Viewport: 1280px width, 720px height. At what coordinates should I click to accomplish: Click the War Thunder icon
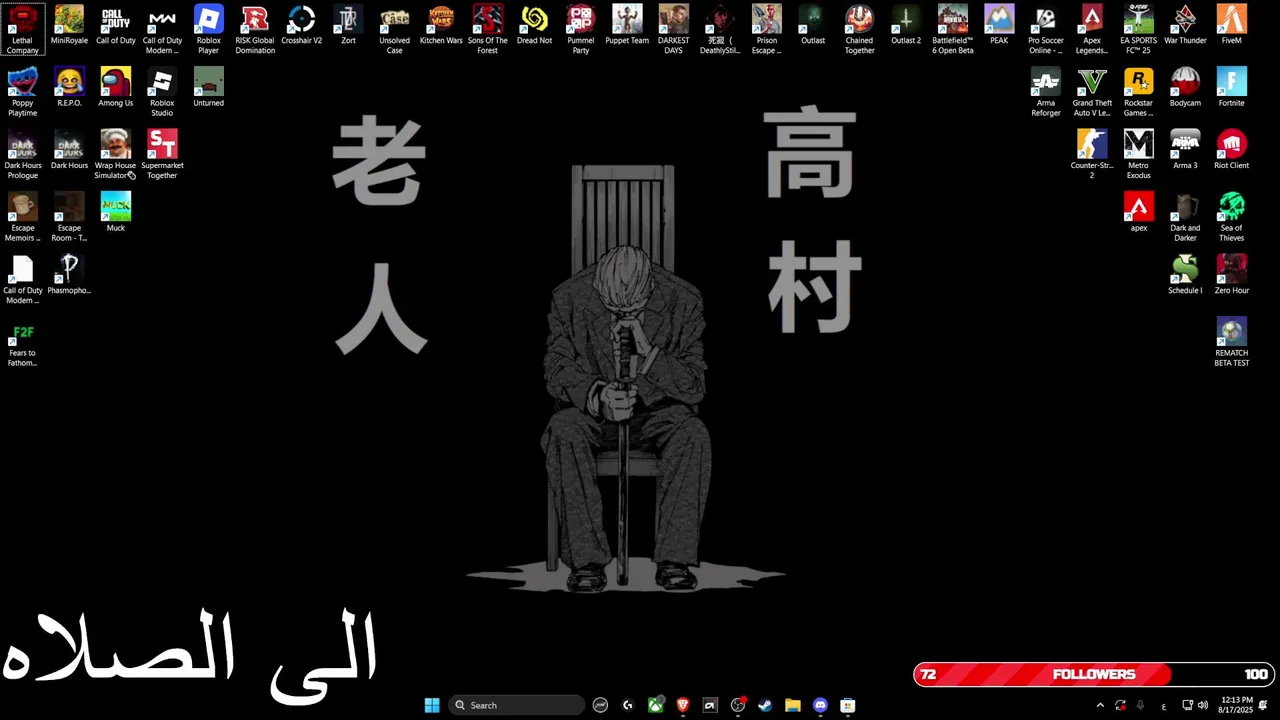pyautogui.click(x=1185, y=26)
